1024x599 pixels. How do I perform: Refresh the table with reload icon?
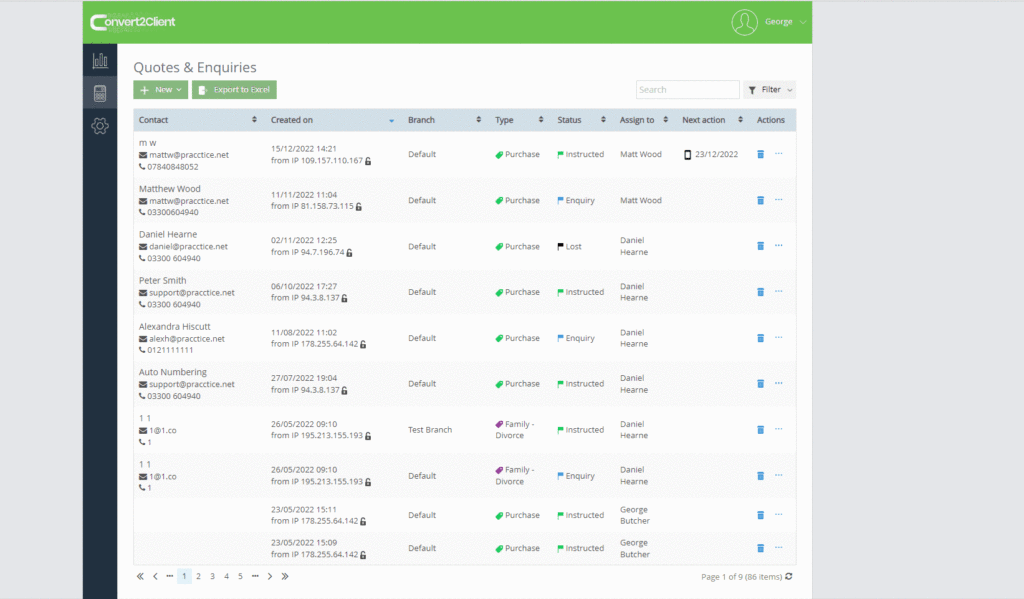tap(789, 576)
